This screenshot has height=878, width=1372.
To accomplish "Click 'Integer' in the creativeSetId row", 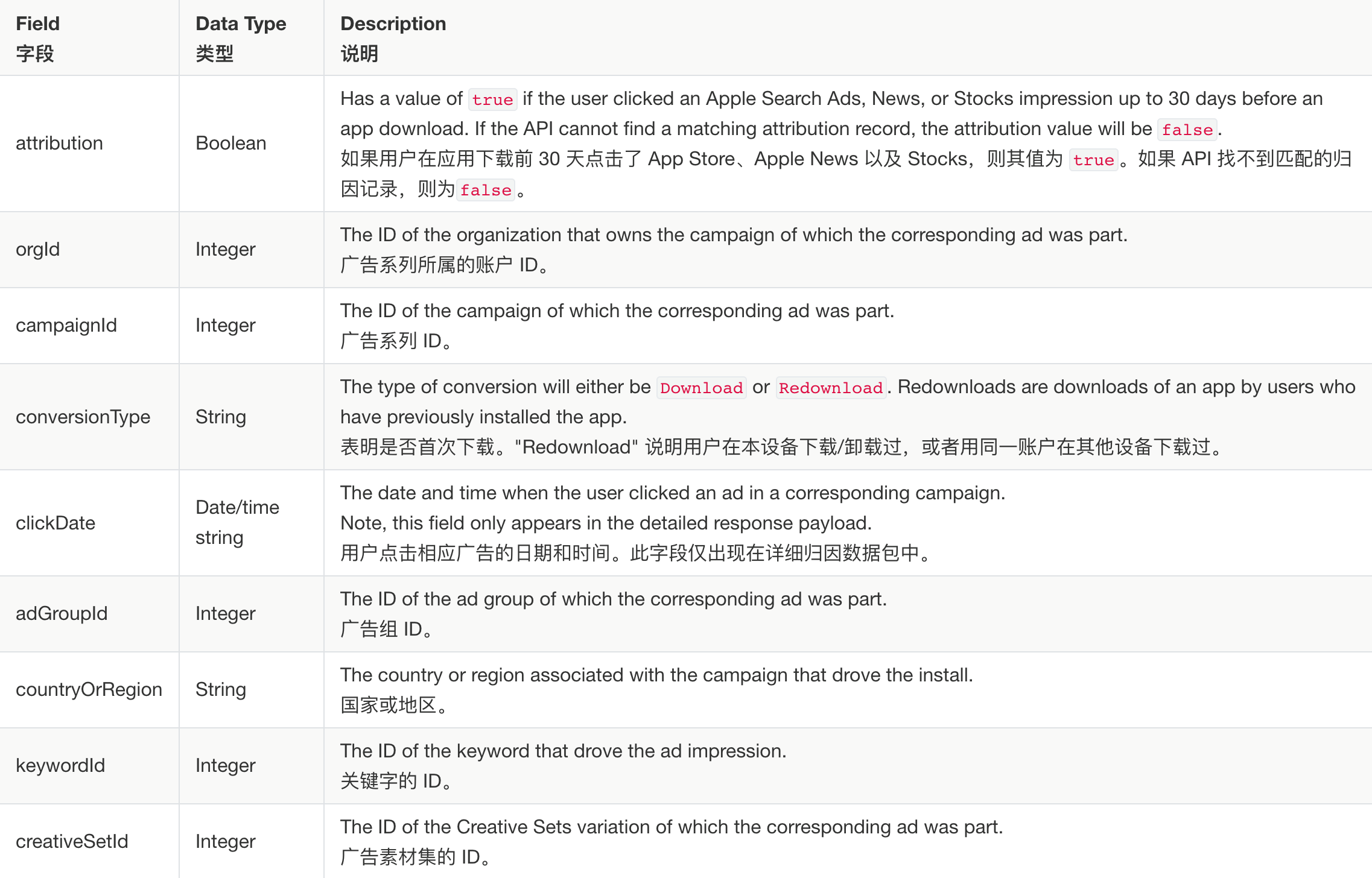I will pos(225,842).
